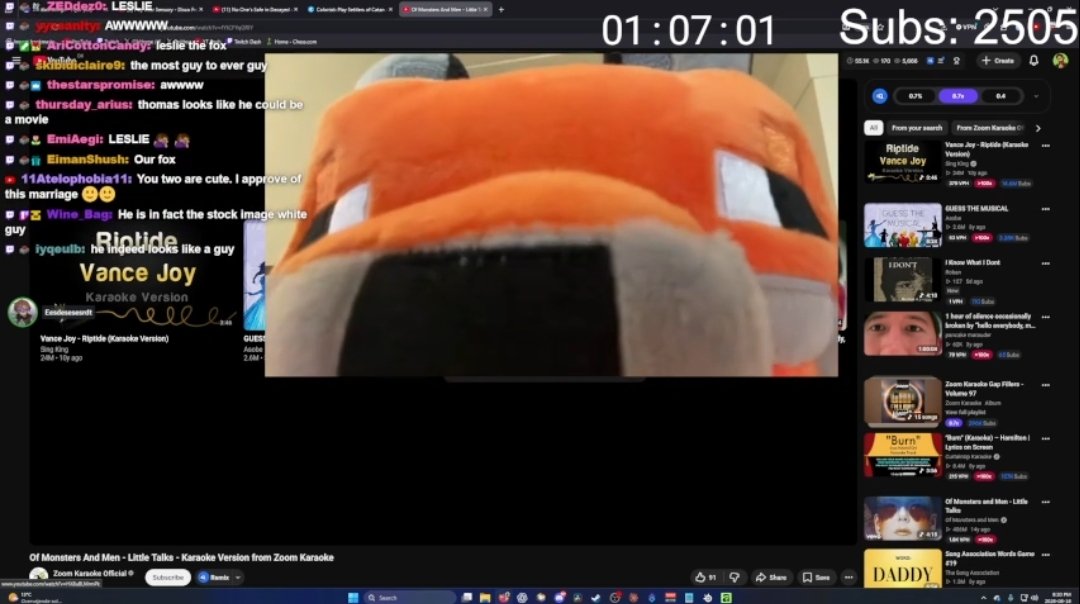Open more options for Gap Fillers playlist
The width and height of the screenshot is (1080, 604).
(x=1046, y=385)
